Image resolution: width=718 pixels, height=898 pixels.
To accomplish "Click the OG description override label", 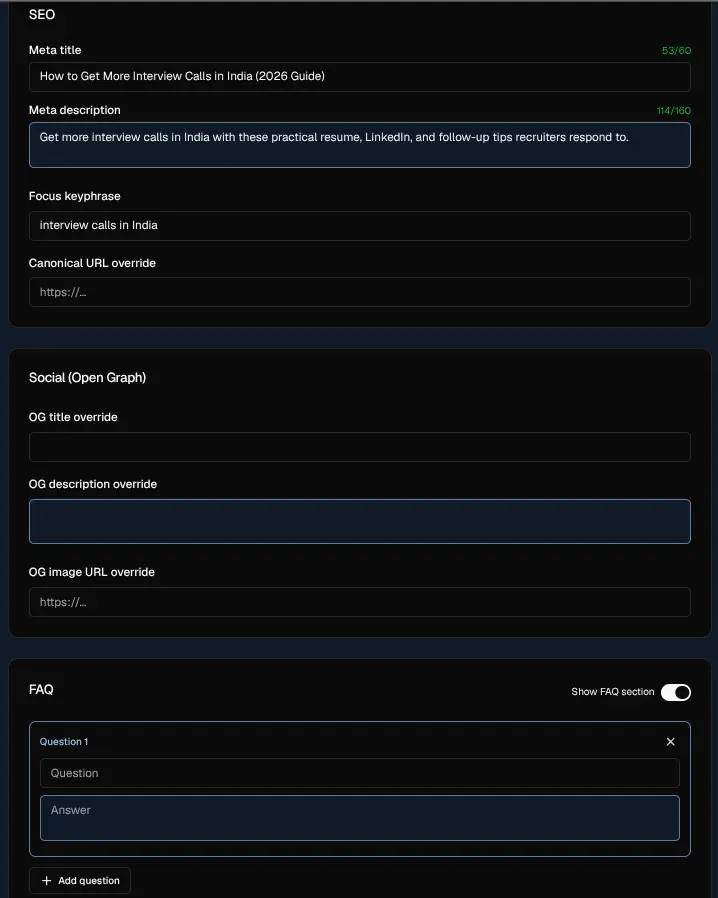I will 93,484.
